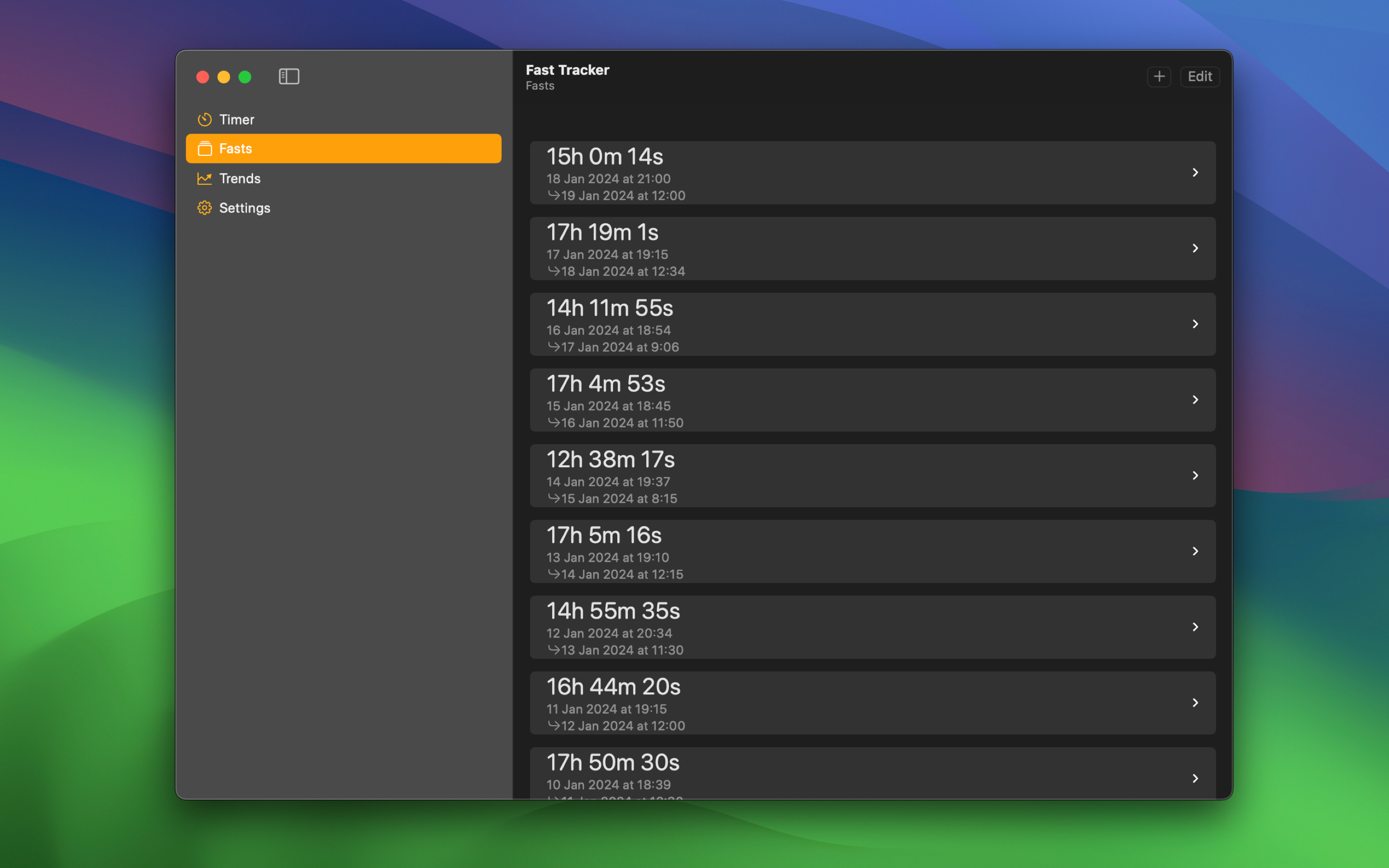1389x868 pixels.
Task: Expand chevron for 17h 19m 1s fast
Action: click(1195, 248)
